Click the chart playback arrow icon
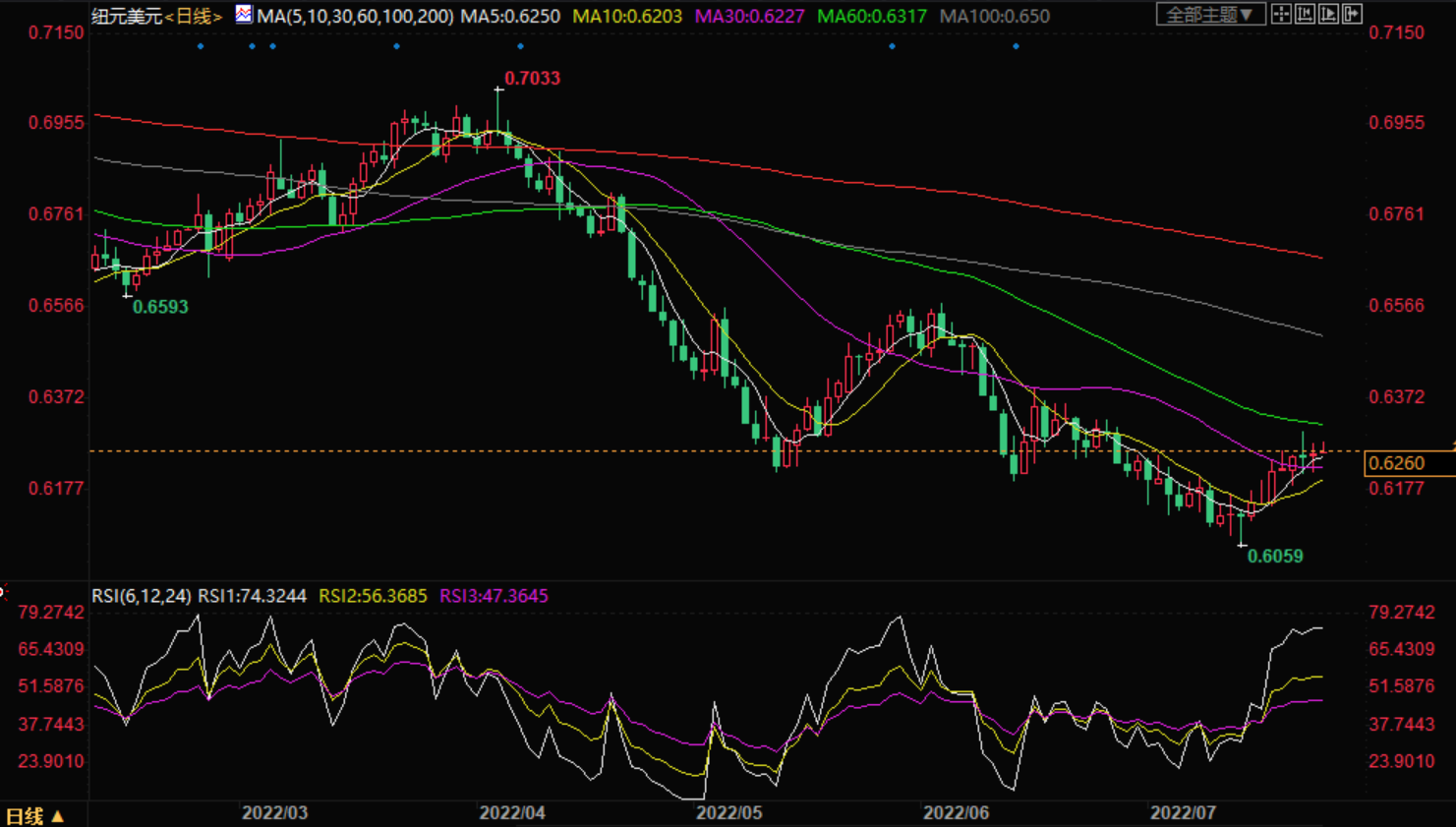Screen dimensions: 1456x827 (x=1328, y=15)
